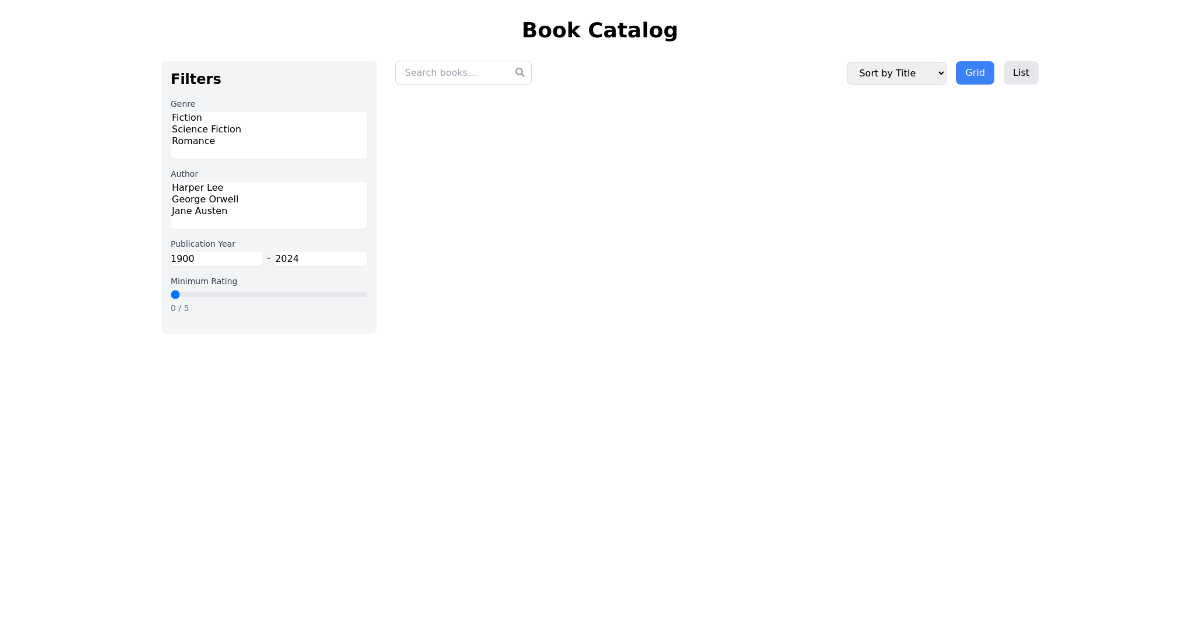The height and width of the screenshot is (630, 1200).
Task: Click the Author section label
Action: (185, 174)
